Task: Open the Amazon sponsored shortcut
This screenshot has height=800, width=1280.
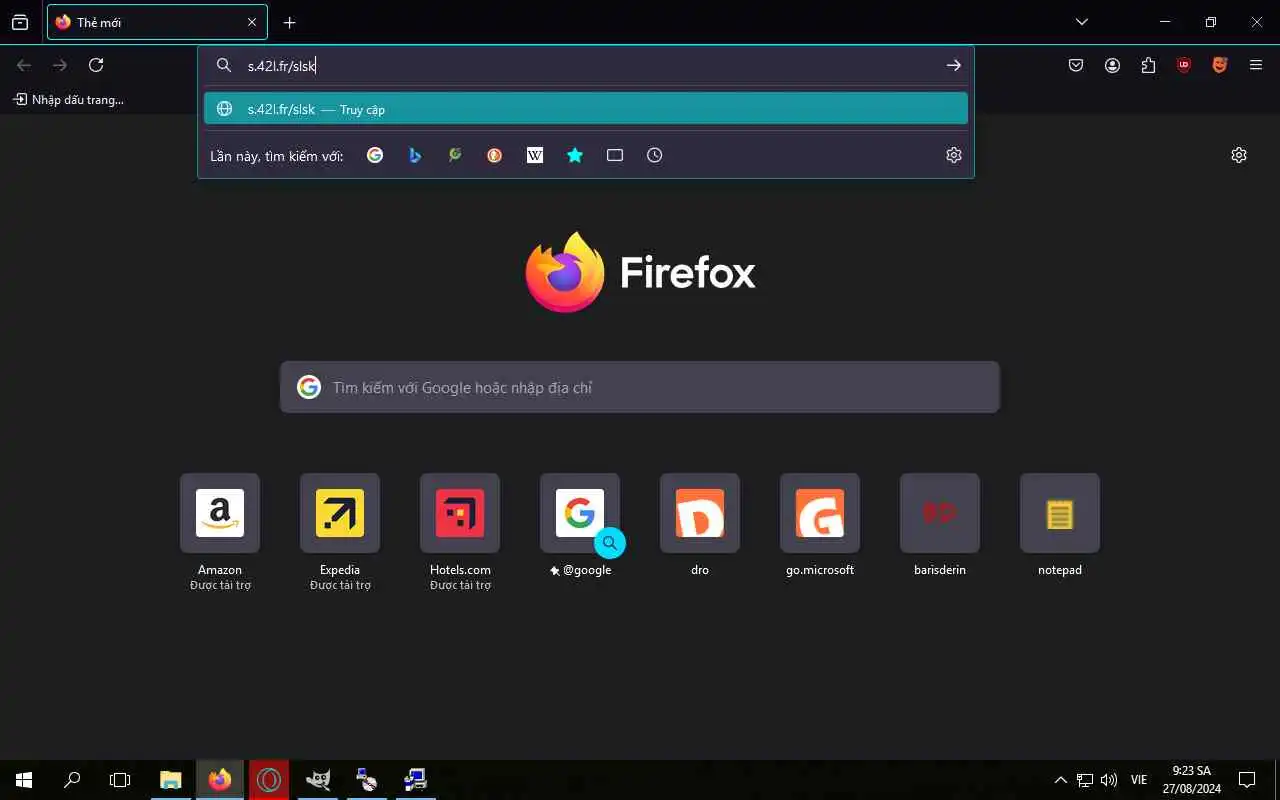Action: (220, 513)
